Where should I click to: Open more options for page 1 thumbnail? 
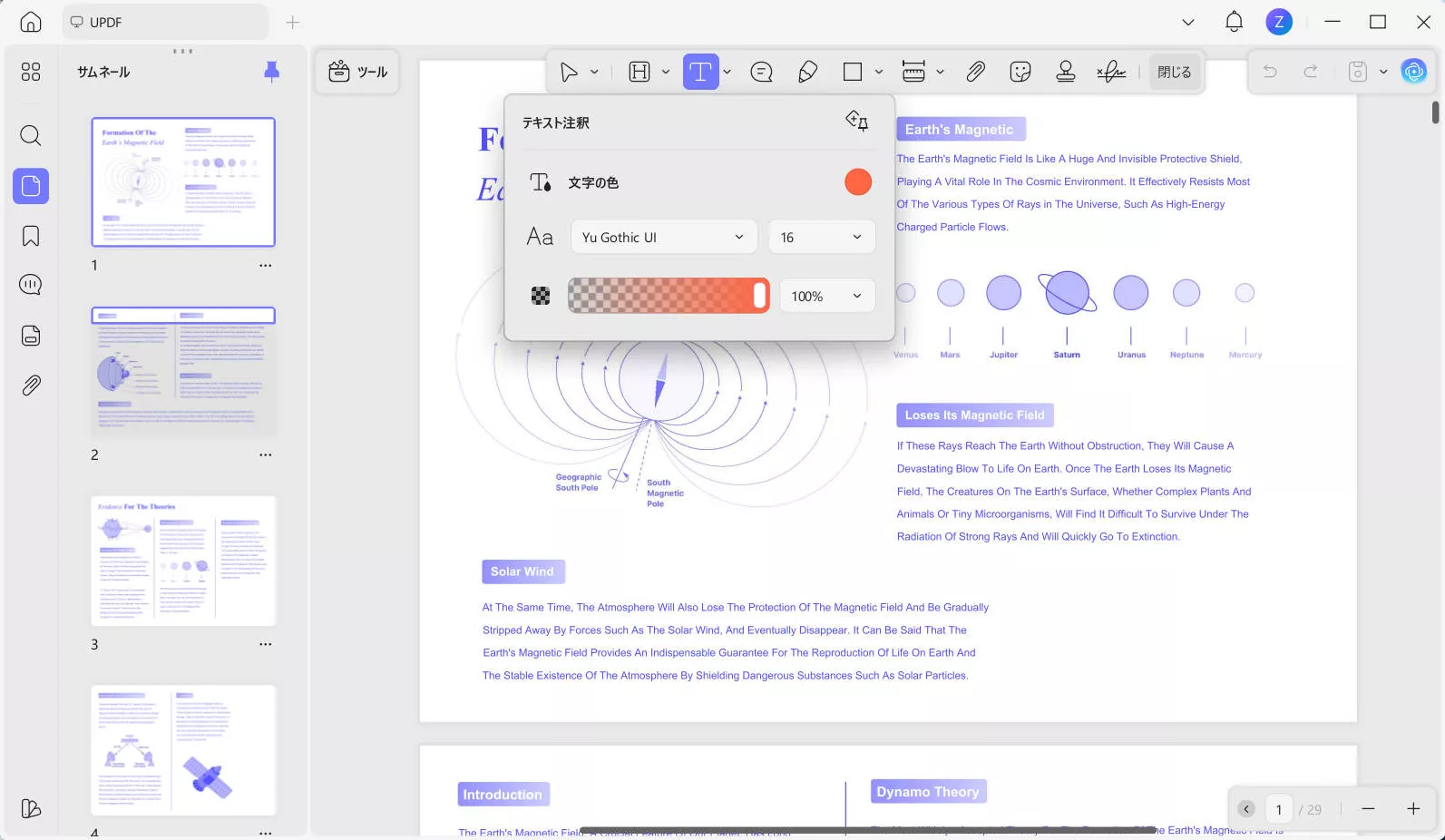click(x=265, y=266)
